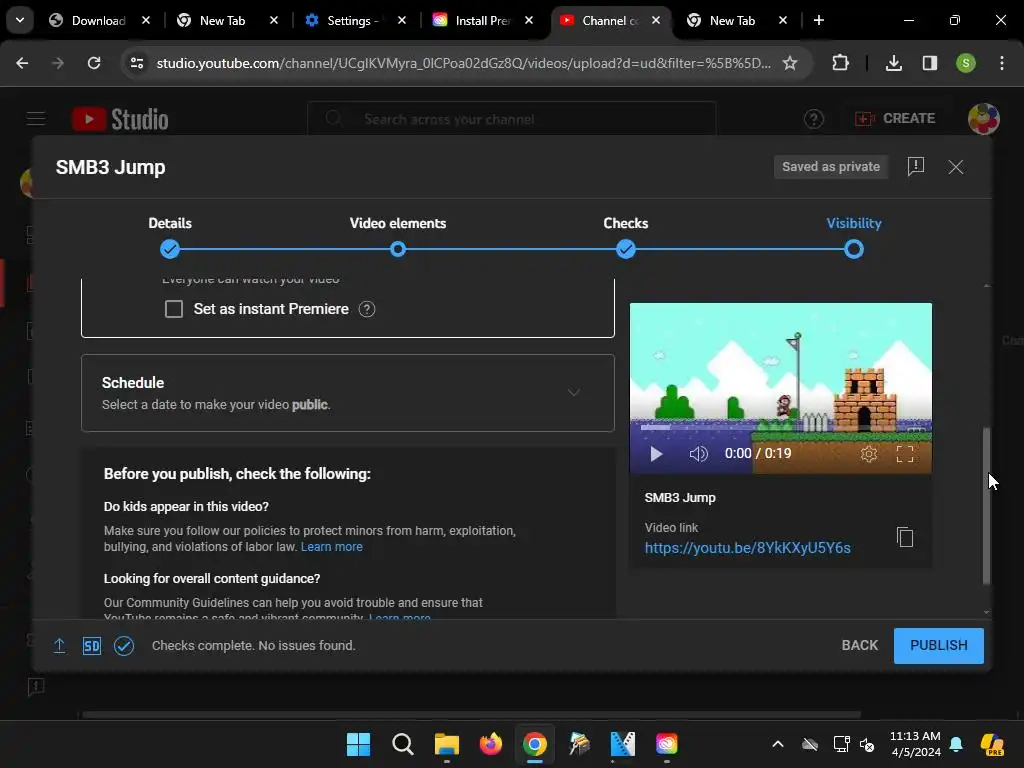Send feedback from upload dialog
The image size is (1024, 768).
pos(916,167)
